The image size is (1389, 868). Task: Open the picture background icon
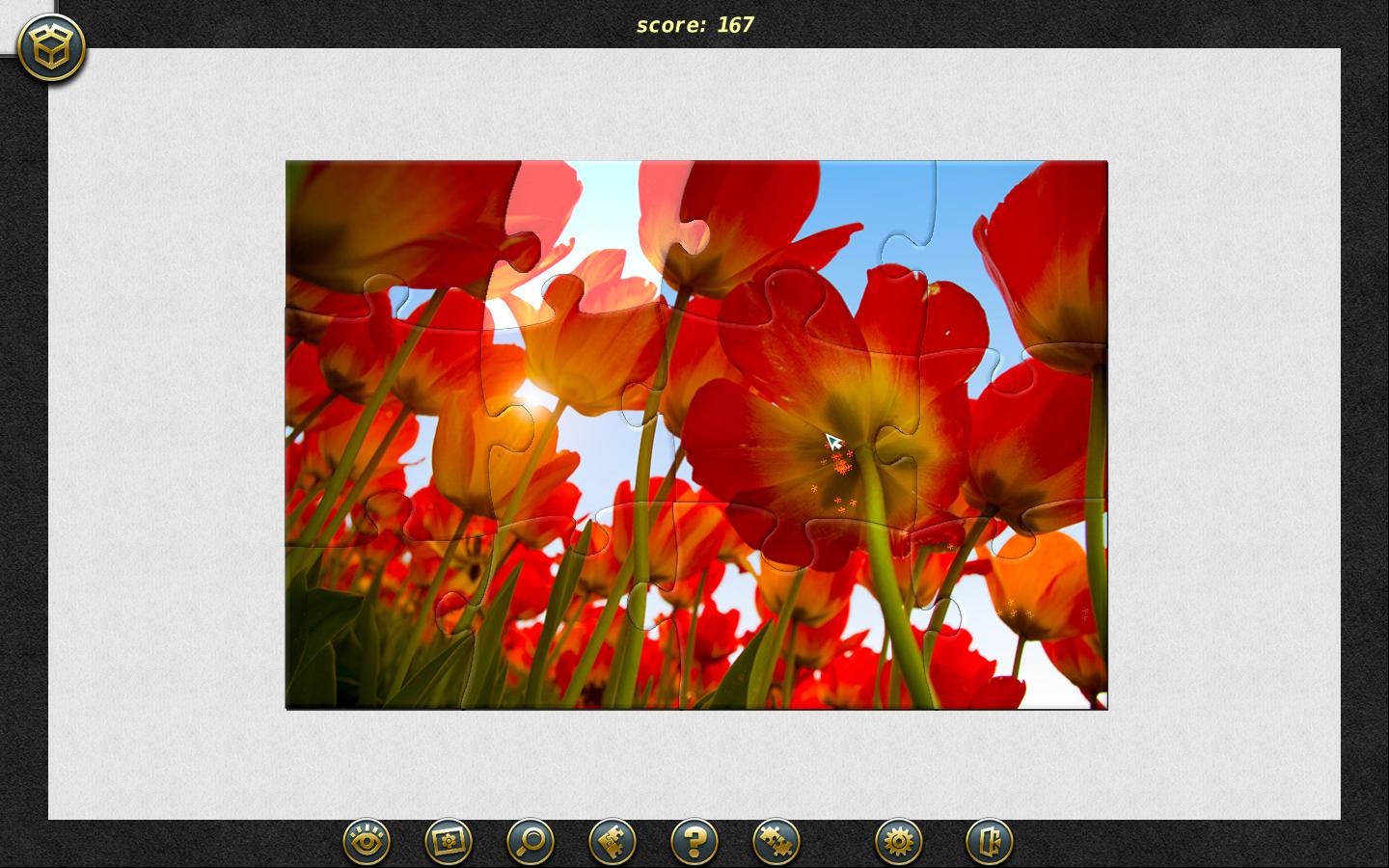click(449, 842)
